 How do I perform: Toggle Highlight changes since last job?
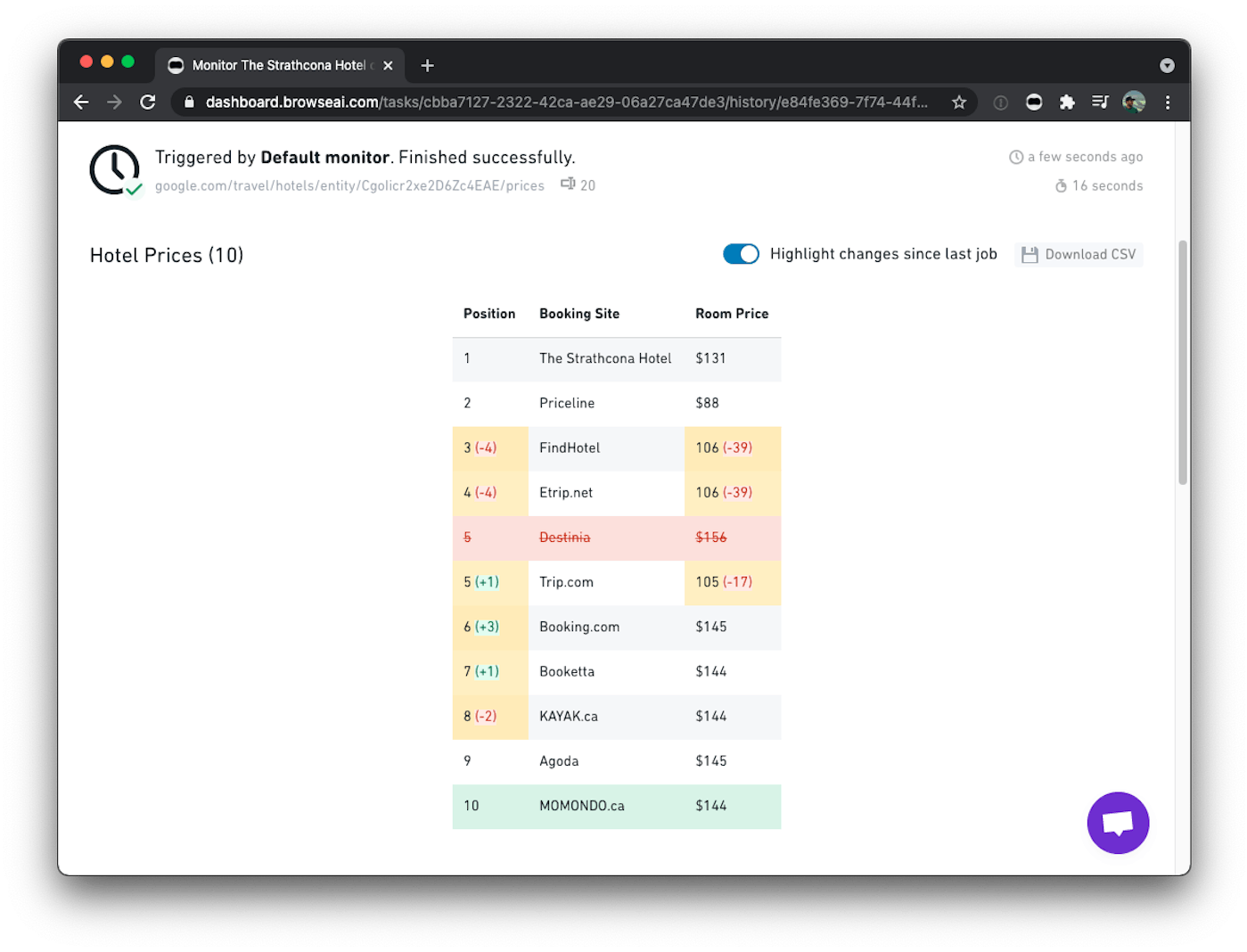pos(741,254)
